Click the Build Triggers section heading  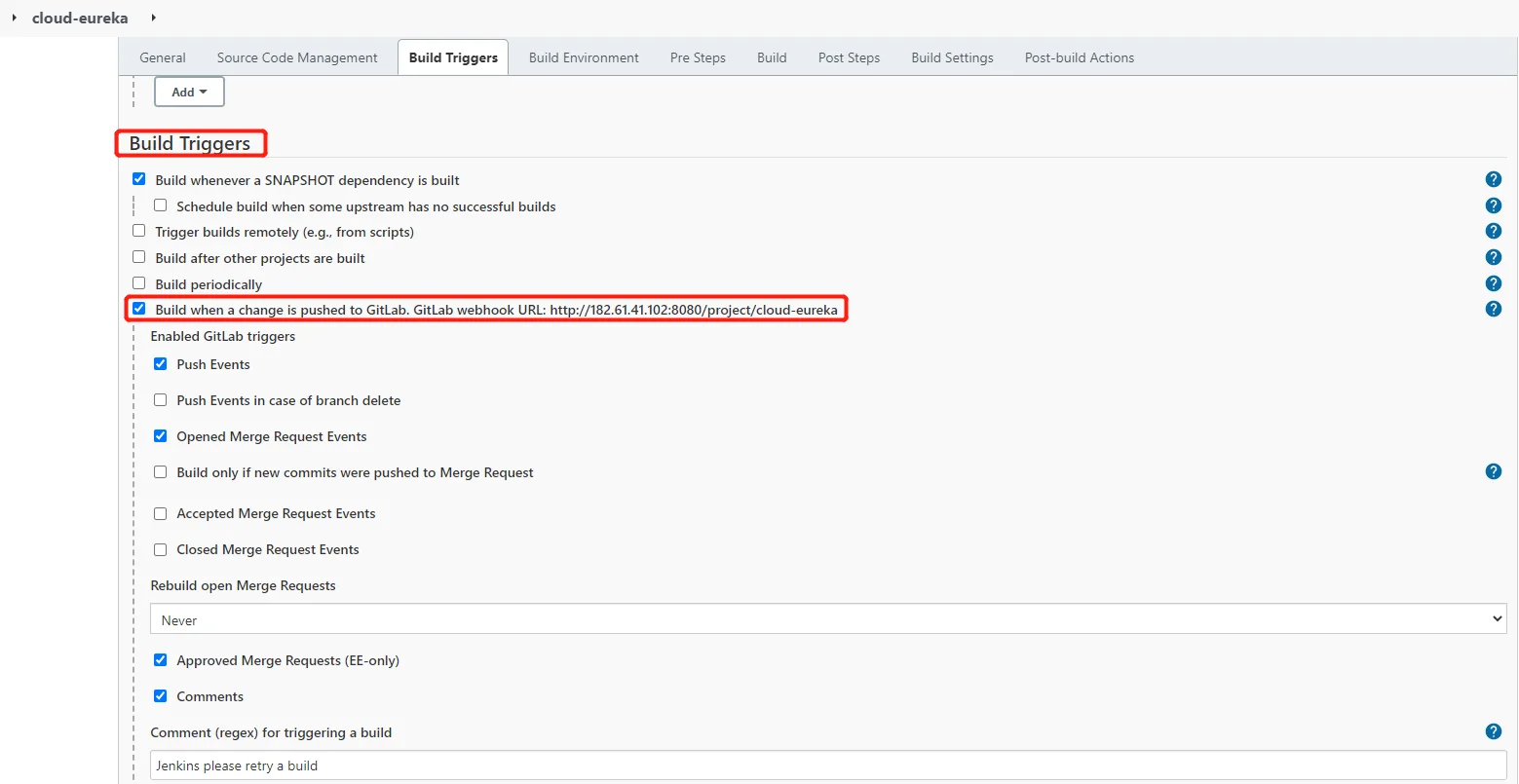(190, 143)
